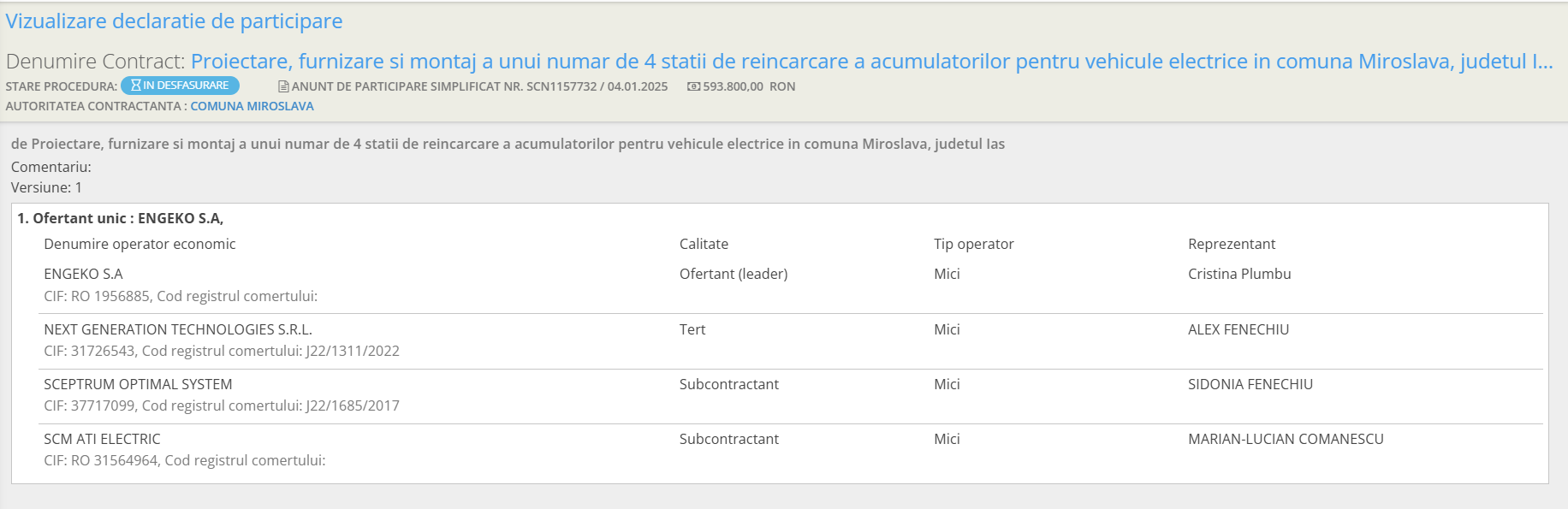Click the Denumire operator economic column header
The height and width of the screenshot is (509, 1568).
tap(140, 244)
